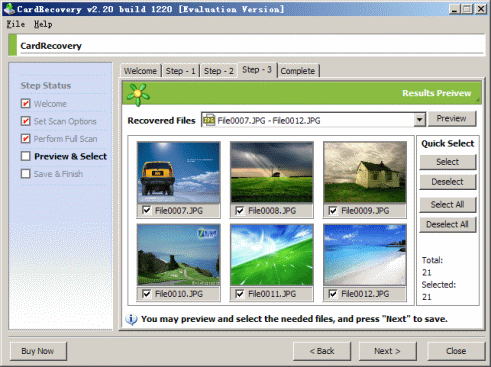The height and width of the screenshot is (367, 491).
Task: Maximize the CardRecovery window
Action: 467,9
